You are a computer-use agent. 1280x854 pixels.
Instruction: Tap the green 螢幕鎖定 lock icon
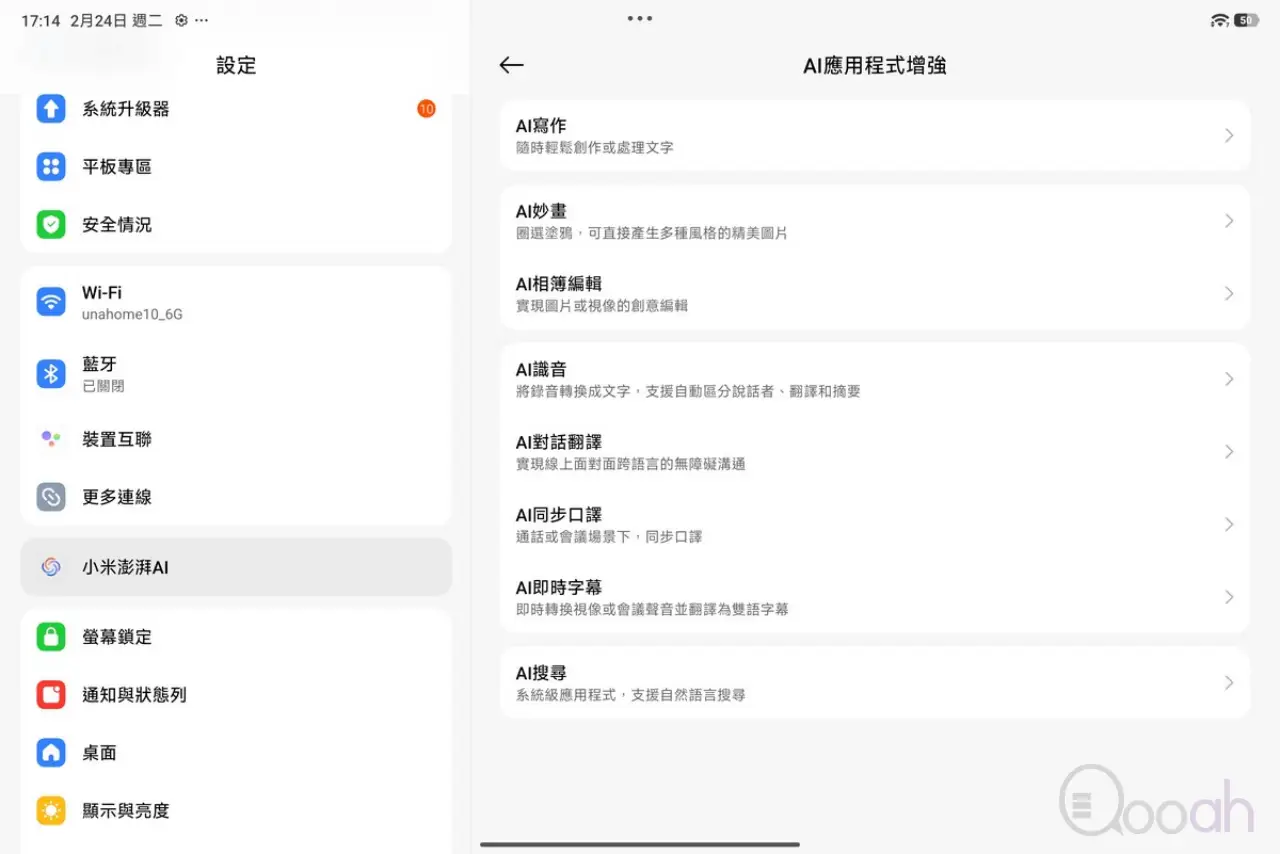click(51, 637)
